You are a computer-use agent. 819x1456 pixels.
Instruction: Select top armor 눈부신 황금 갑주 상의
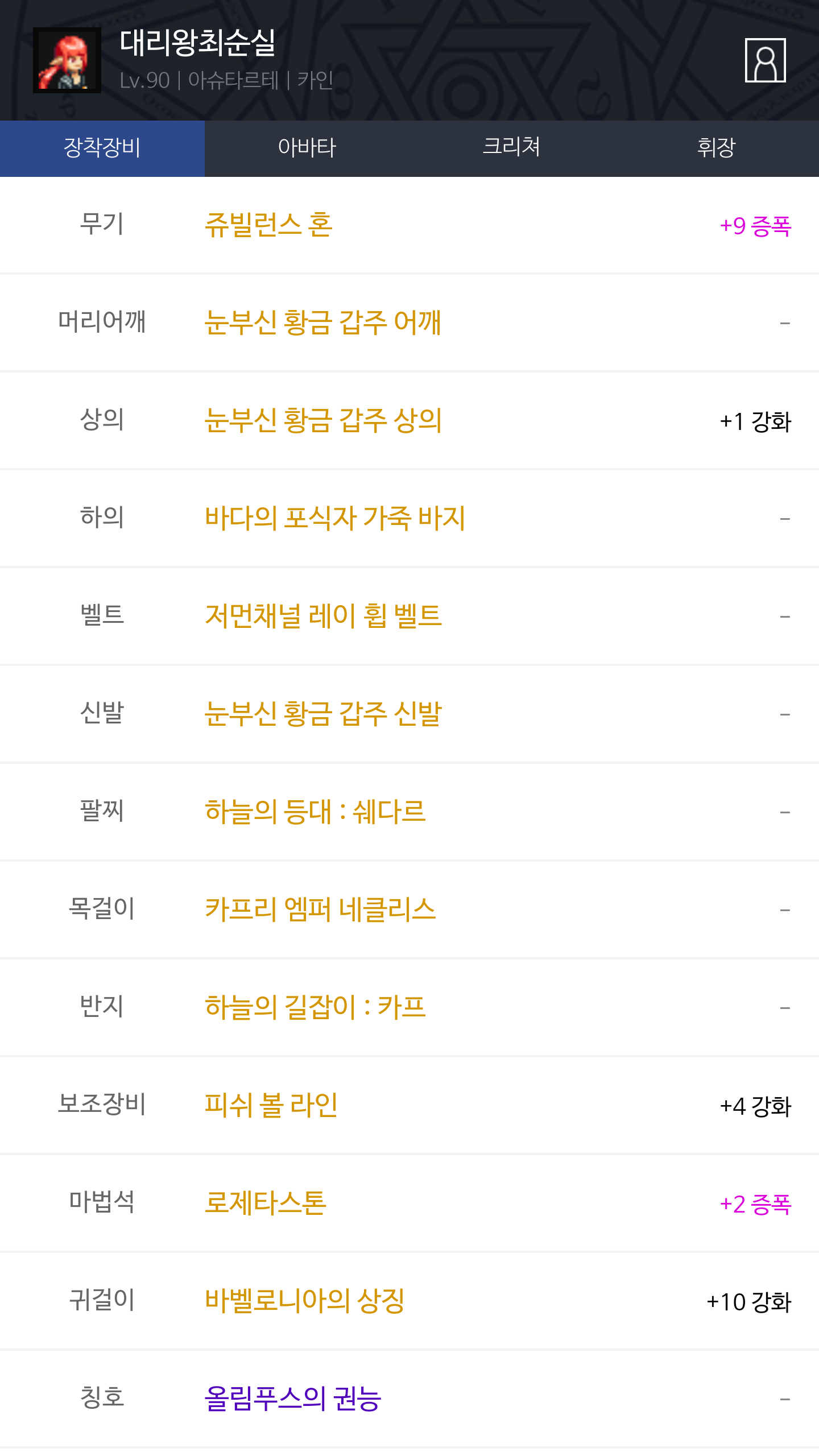323,421
